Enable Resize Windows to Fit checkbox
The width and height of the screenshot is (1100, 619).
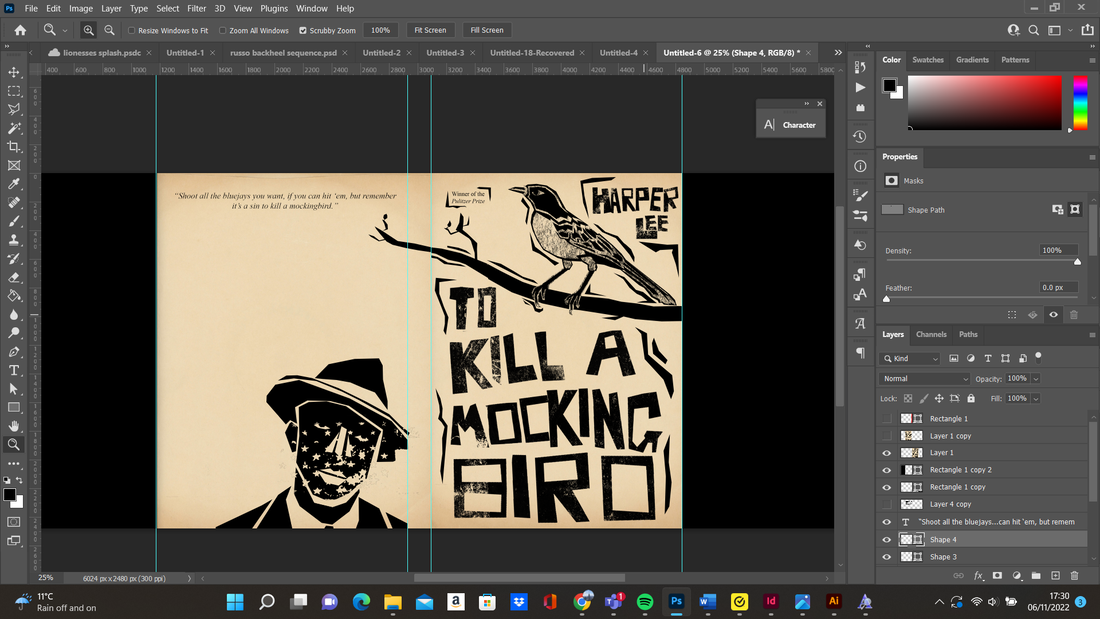(131, 31)
